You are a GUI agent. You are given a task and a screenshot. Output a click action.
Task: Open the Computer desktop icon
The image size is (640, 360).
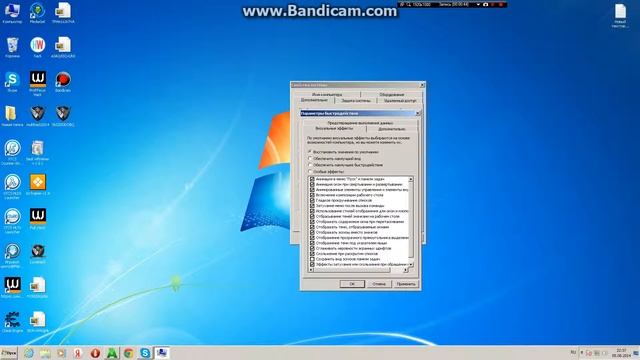point(12,13)
